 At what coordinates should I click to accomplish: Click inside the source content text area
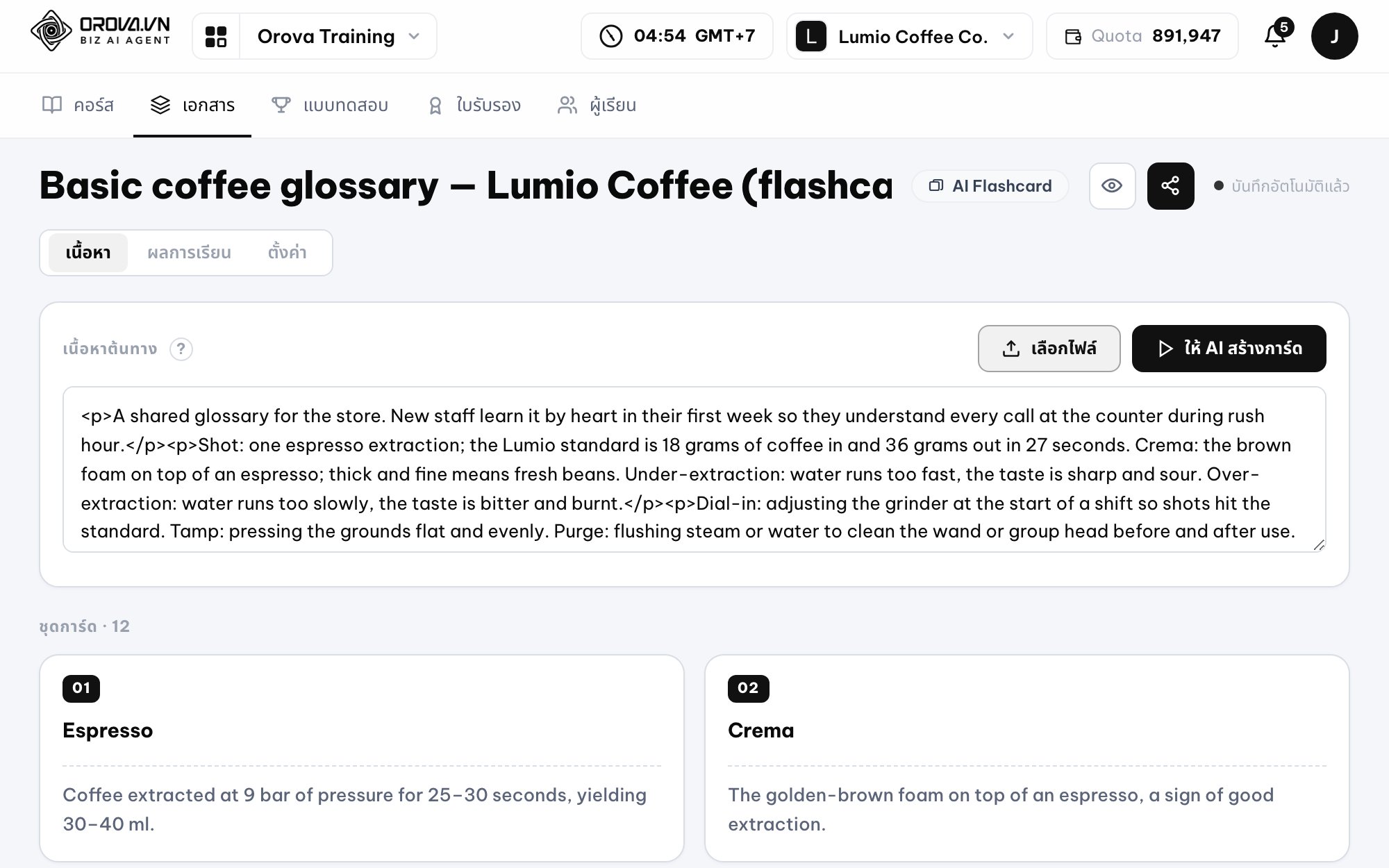point(694,469)
